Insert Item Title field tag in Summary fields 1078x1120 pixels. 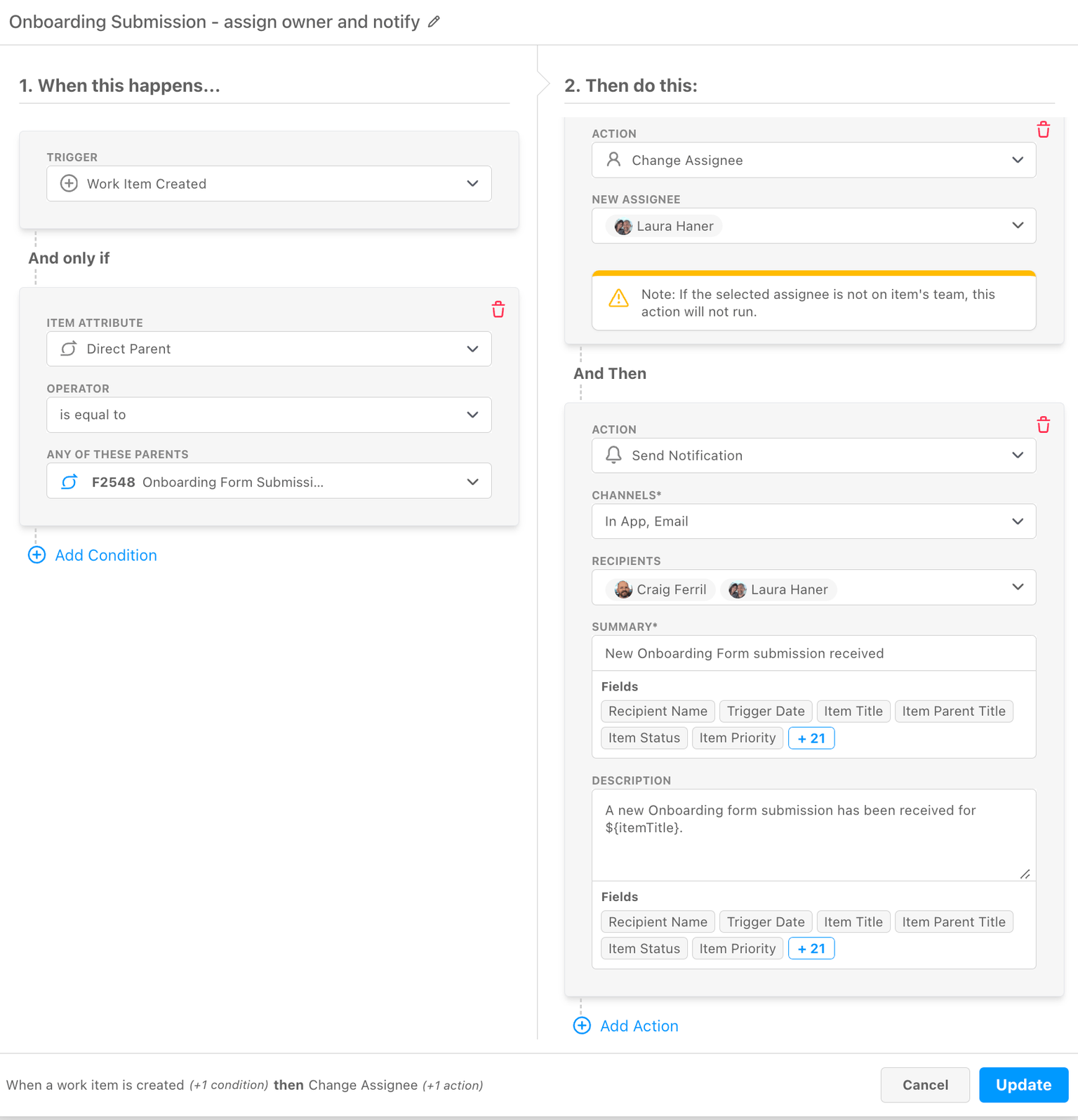coord(853,711)
